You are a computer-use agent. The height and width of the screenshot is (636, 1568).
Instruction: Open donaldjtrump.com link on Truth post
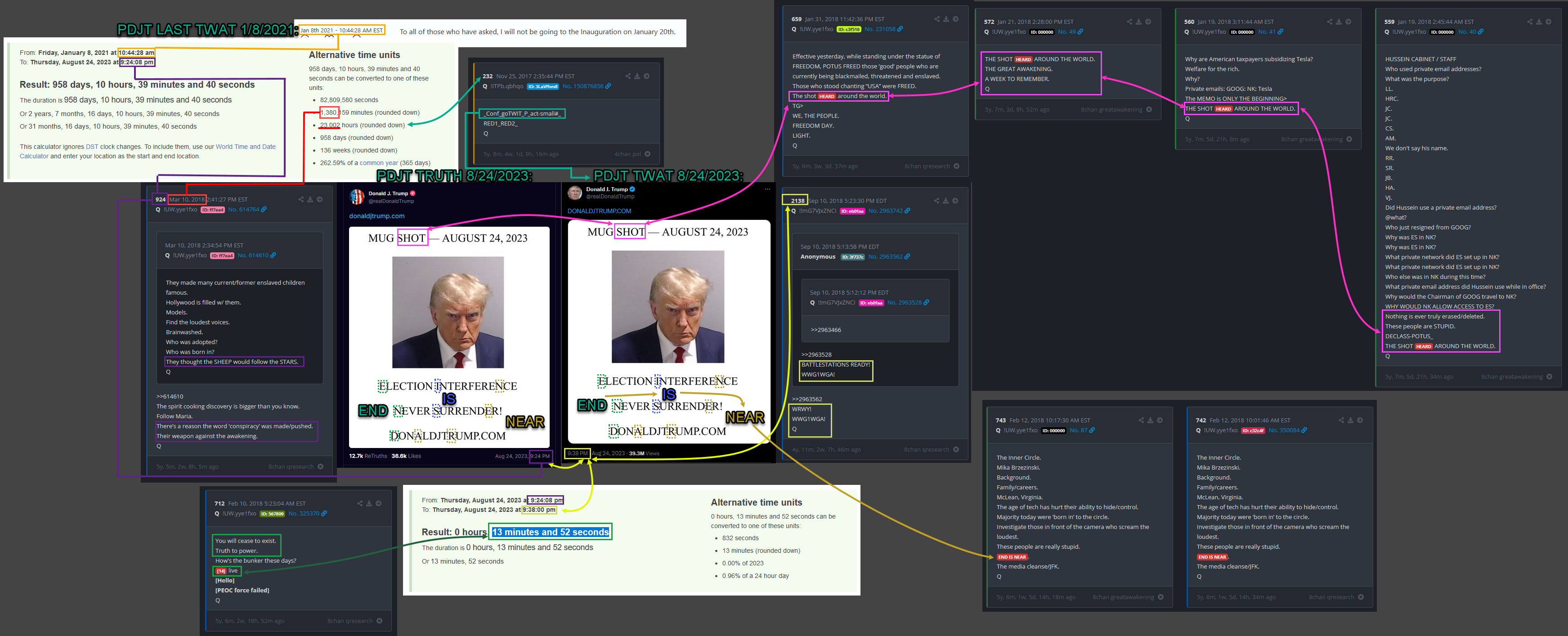[x=377, y=216]
